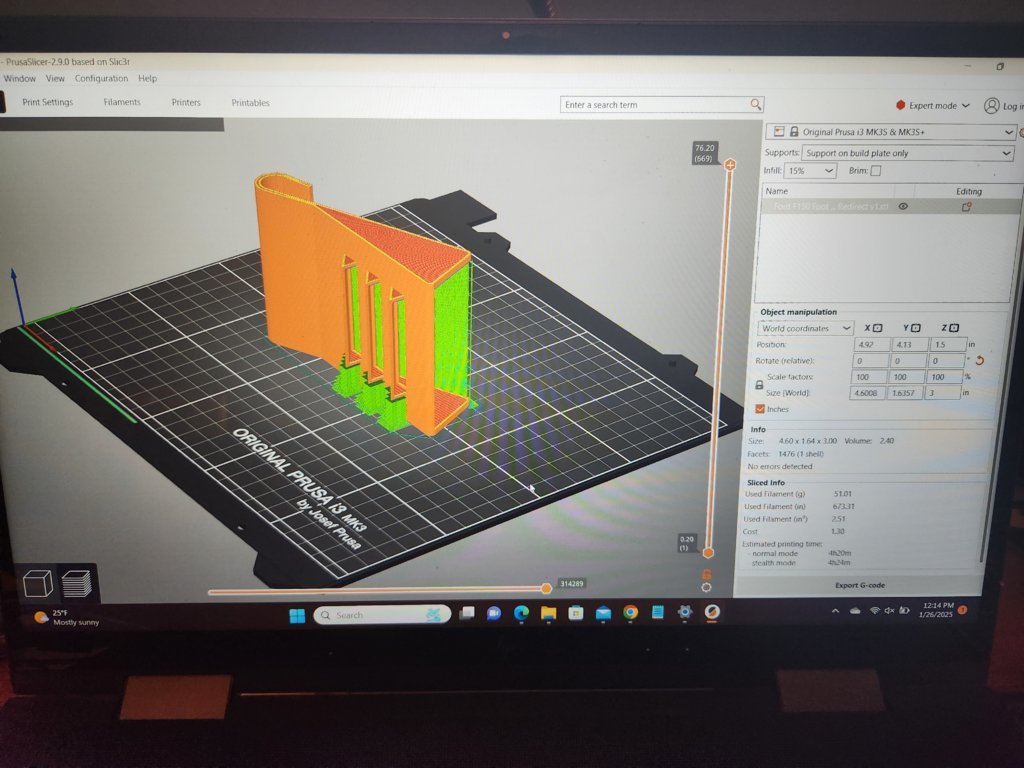This screenshot has width=1024, height=768.
Task: Toggle visibility eye icon for listed object
Action: [903, 206]
